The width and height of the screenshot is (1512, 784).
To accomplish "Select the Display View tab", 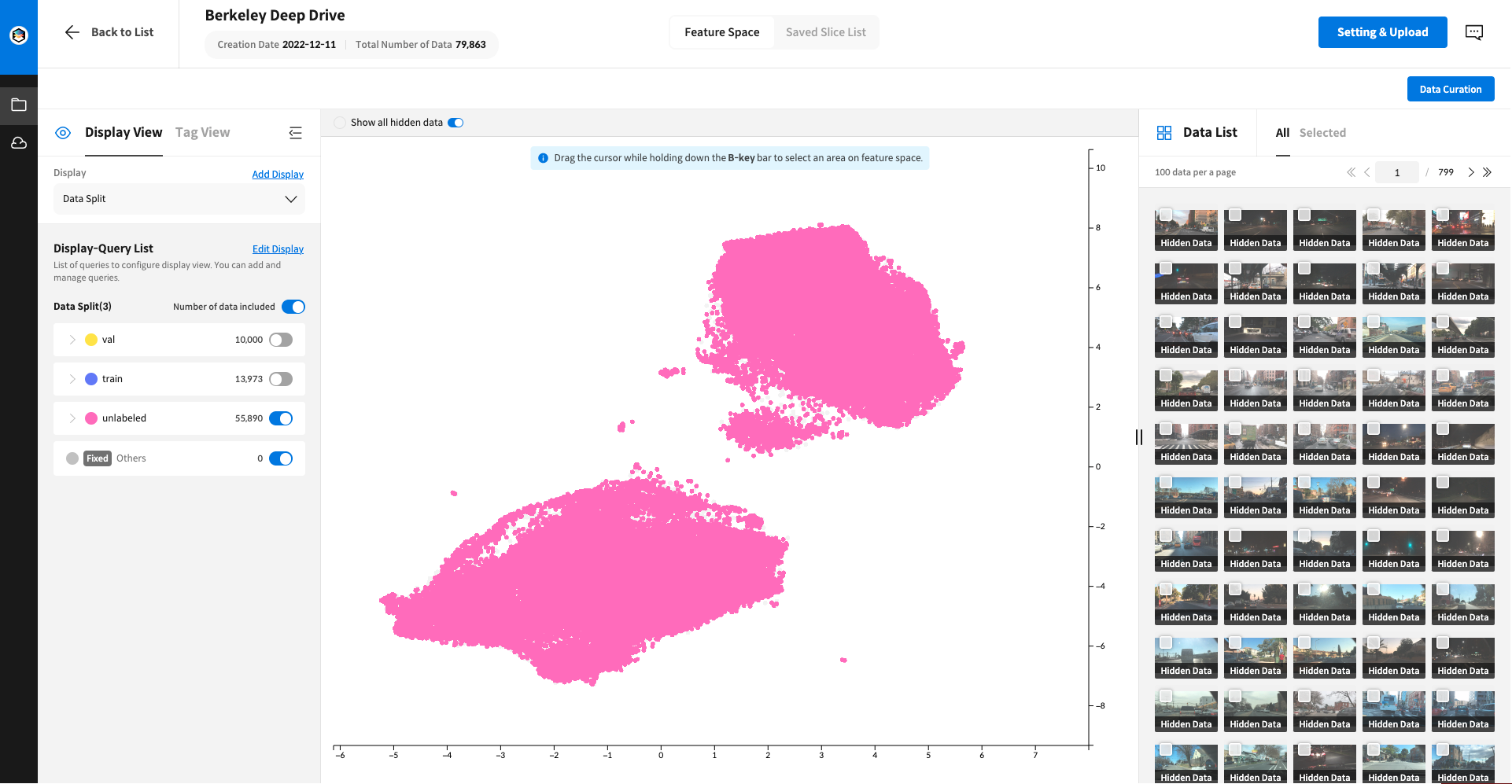I will pyautogui.click(x=124, y=132).
